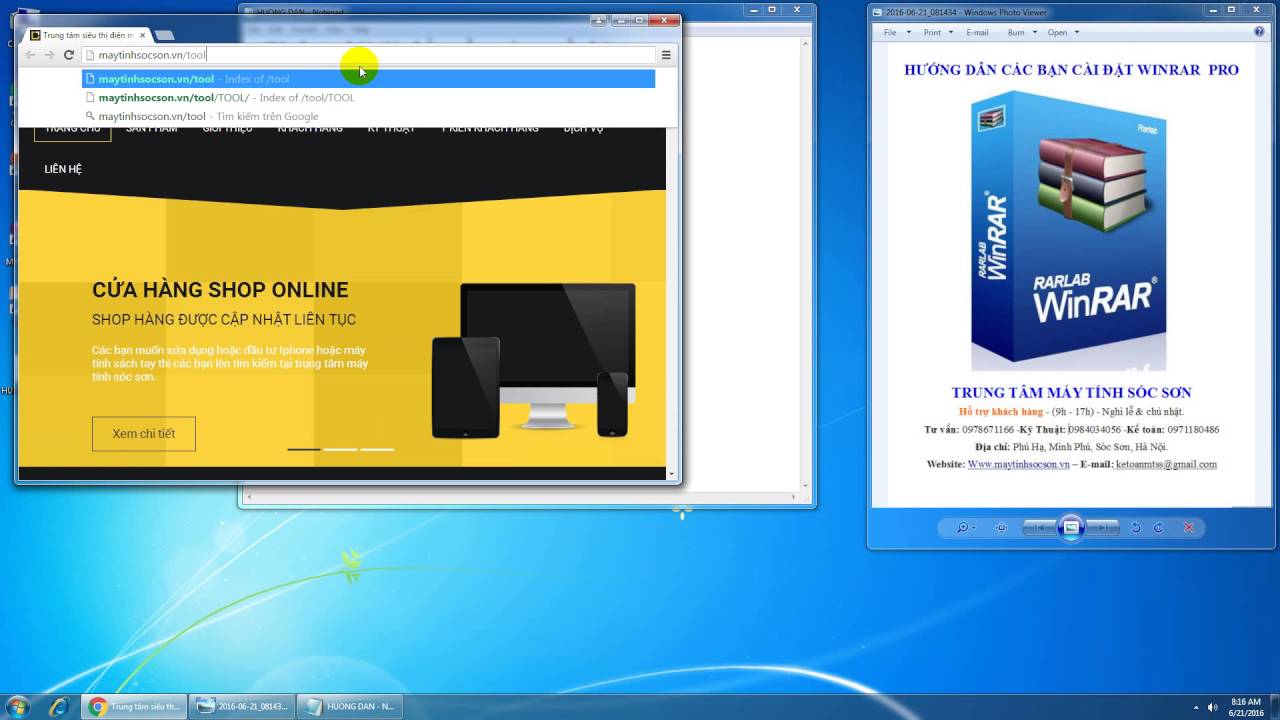Launch Internet Explorer from the taskbar
The width and height of the screenshot is (1280, 720).
coord(59,706)
